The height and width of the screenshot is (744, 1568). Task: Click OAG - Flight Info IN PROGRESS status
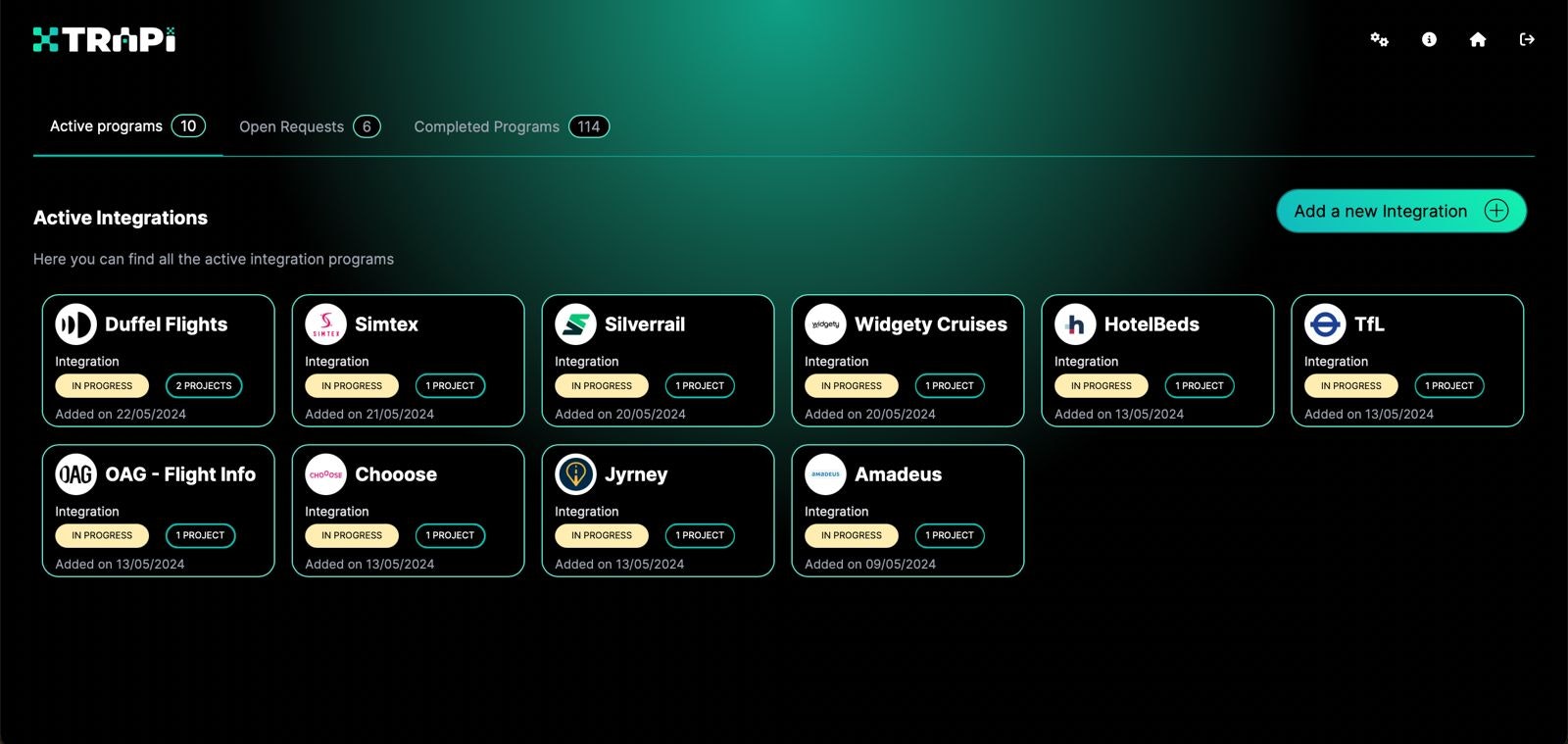pyautogui.click(x=102, y=535)
